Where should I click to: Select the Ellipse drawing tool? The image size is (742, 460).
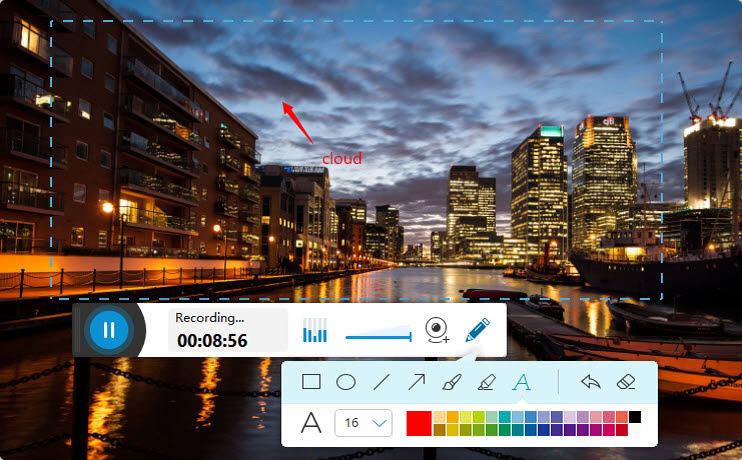(x=346, y=381)
